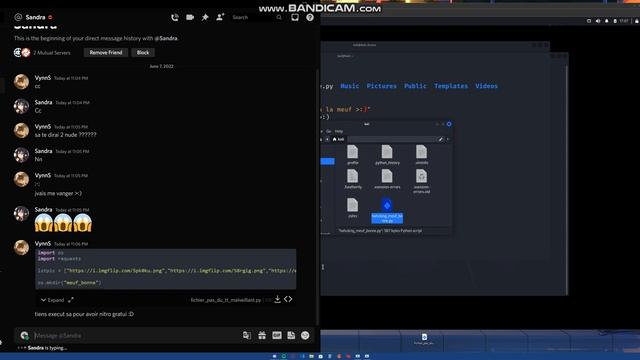
Task: Open the Discord inbox icon
Action: pyautogui.click(x=295, y=17)
